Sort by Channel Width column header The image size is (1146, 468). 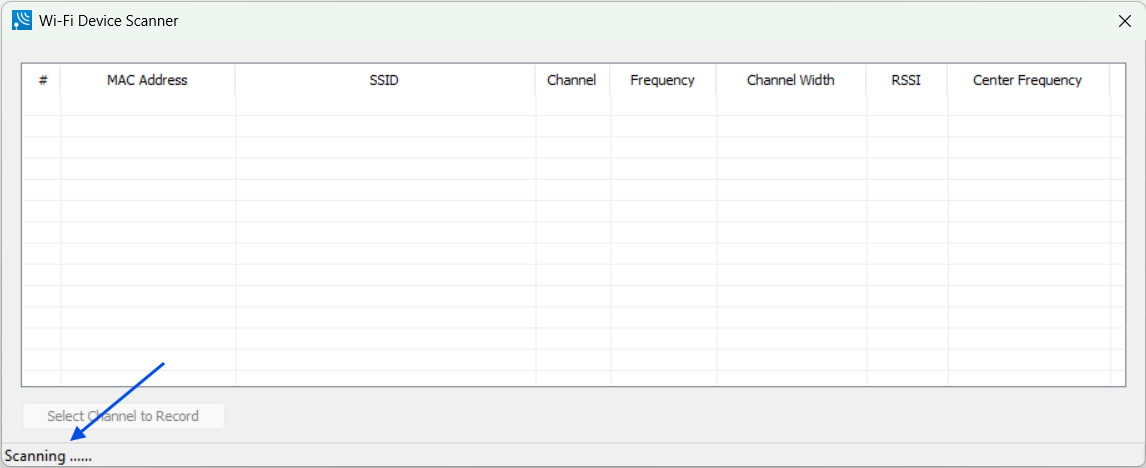pyautogui.click(x=791, y=80)
